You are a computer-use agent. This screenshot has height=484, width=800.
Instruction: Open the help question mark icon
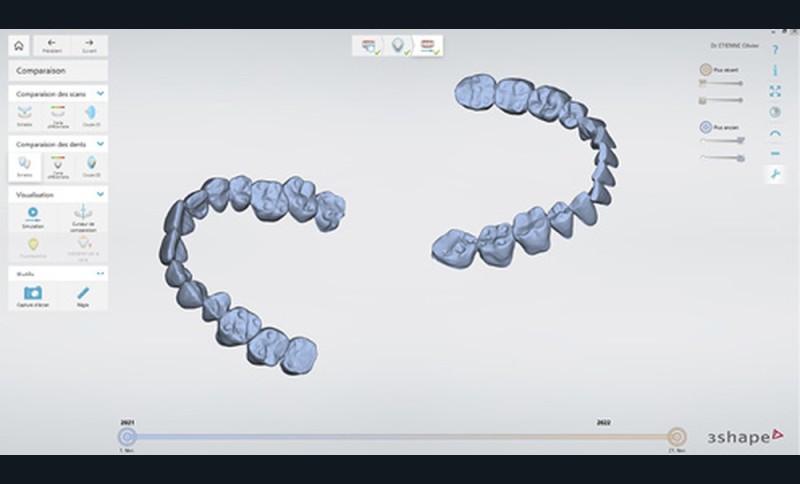(x=775, y=49)
